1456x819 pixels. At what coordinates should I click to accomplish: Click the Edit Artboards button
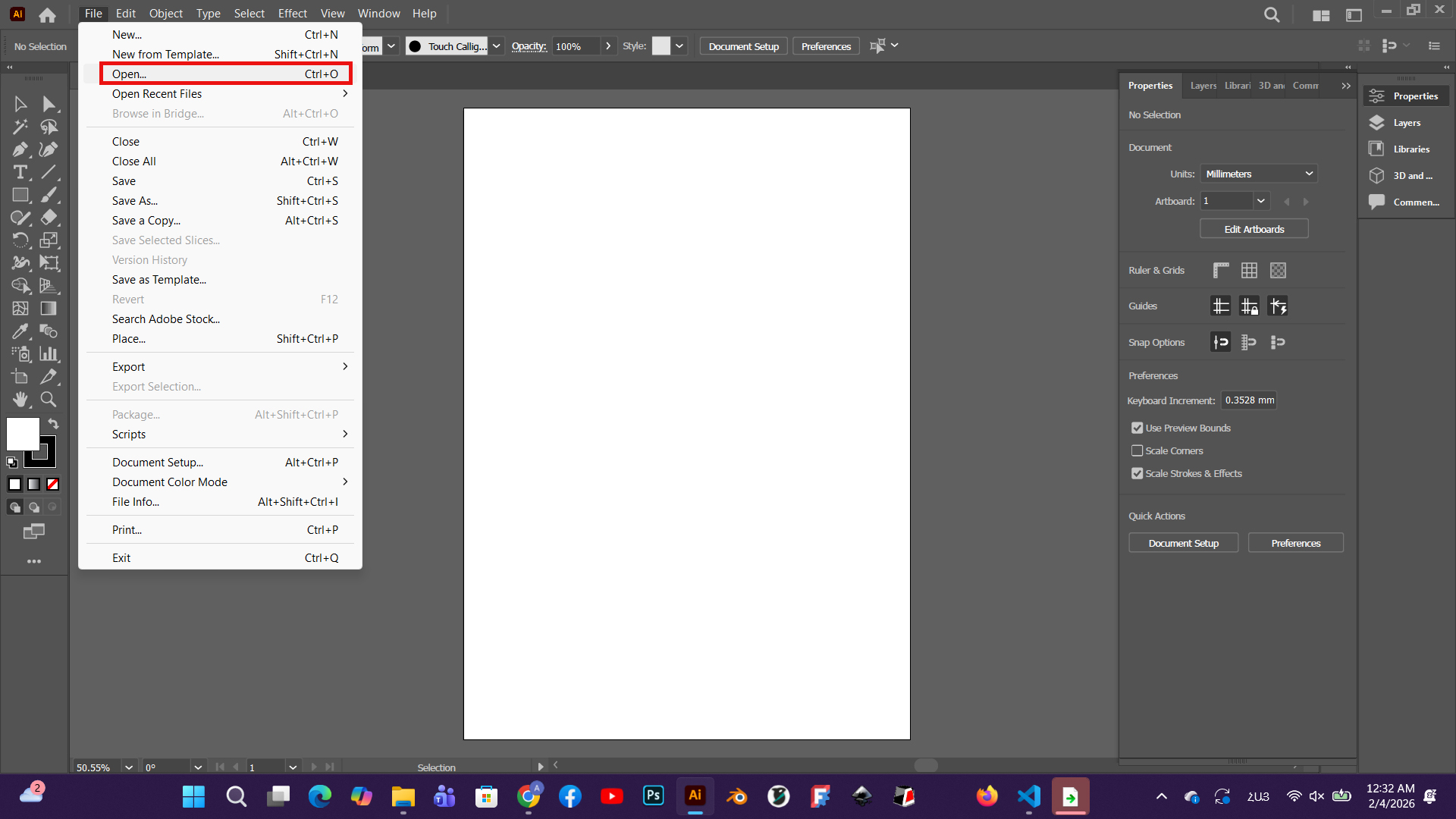pos(1254,229)
